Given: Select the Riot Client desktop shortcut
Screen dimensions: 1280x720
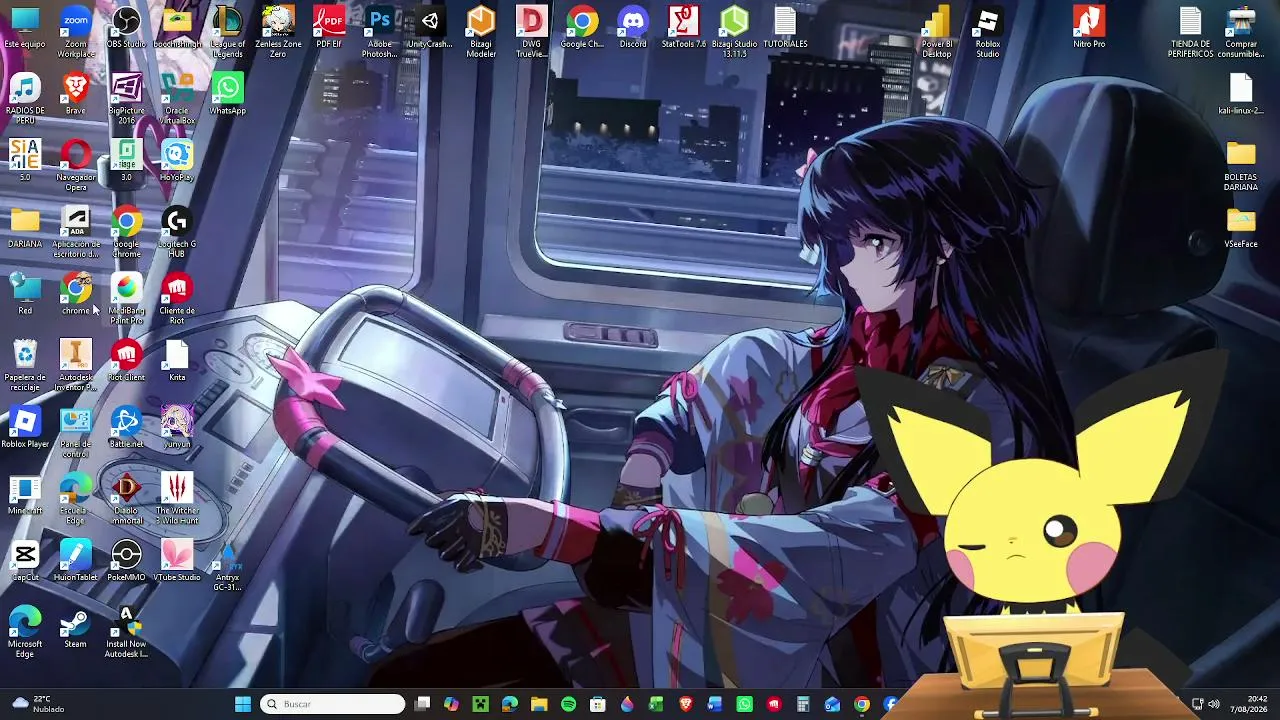Looking at the screenshot, I should (126, 361).
